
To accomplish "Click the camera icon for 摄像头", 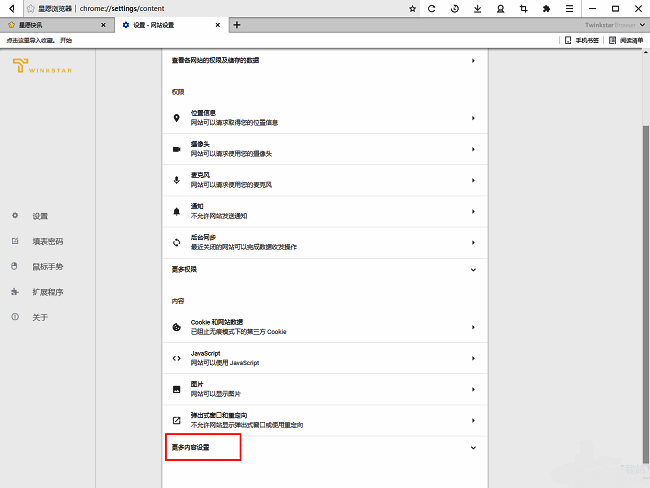I will pyautogui.click(x=177, y=149).
